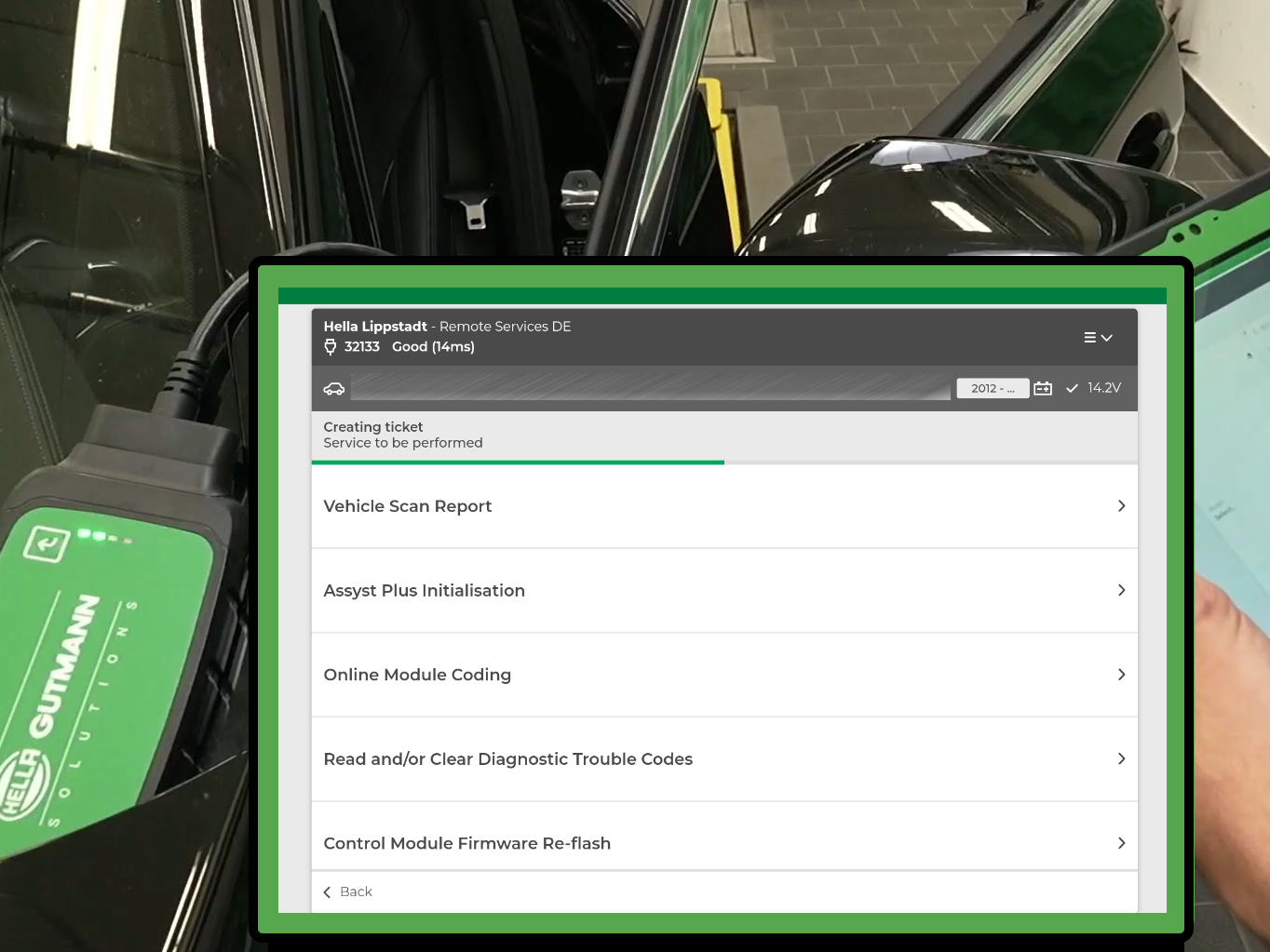Expand Vehicle Scan Report chevron arrow
This screenshot has height=952, width=1270.
[x=1121, y=506]
